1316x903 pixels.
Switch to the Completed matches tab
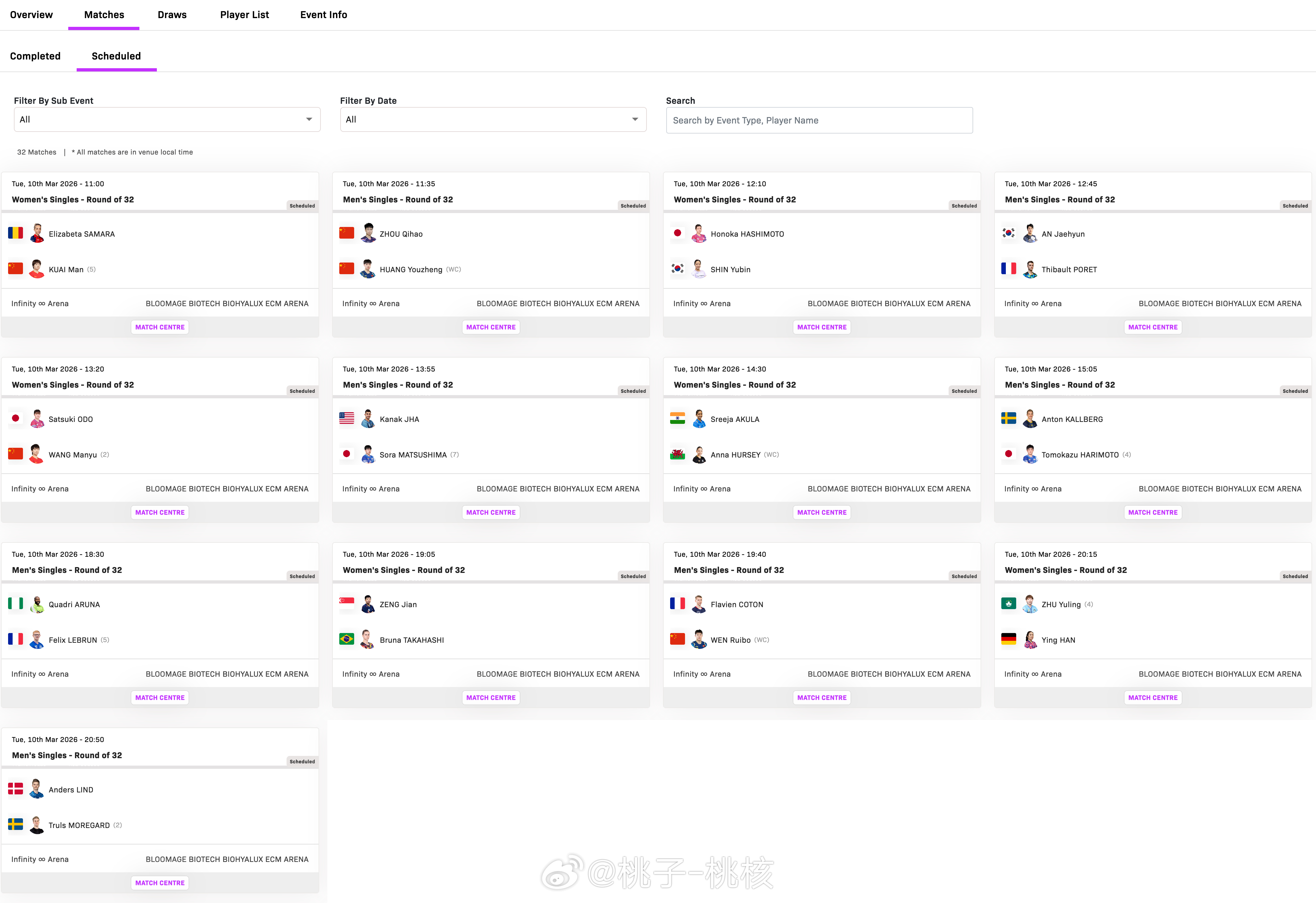coord(35,56)
